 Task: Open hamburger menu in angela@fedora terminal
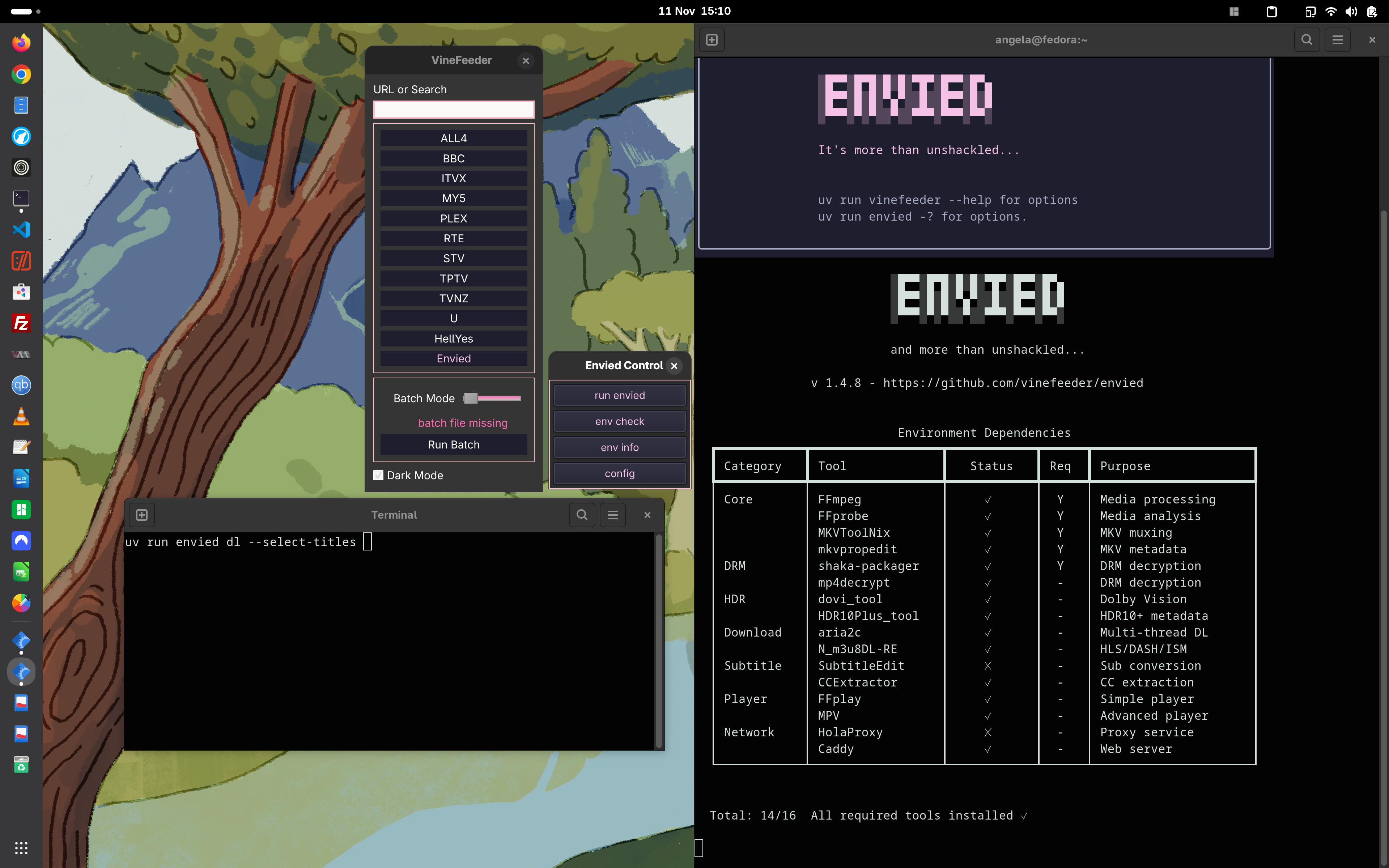click(1337, 40)
